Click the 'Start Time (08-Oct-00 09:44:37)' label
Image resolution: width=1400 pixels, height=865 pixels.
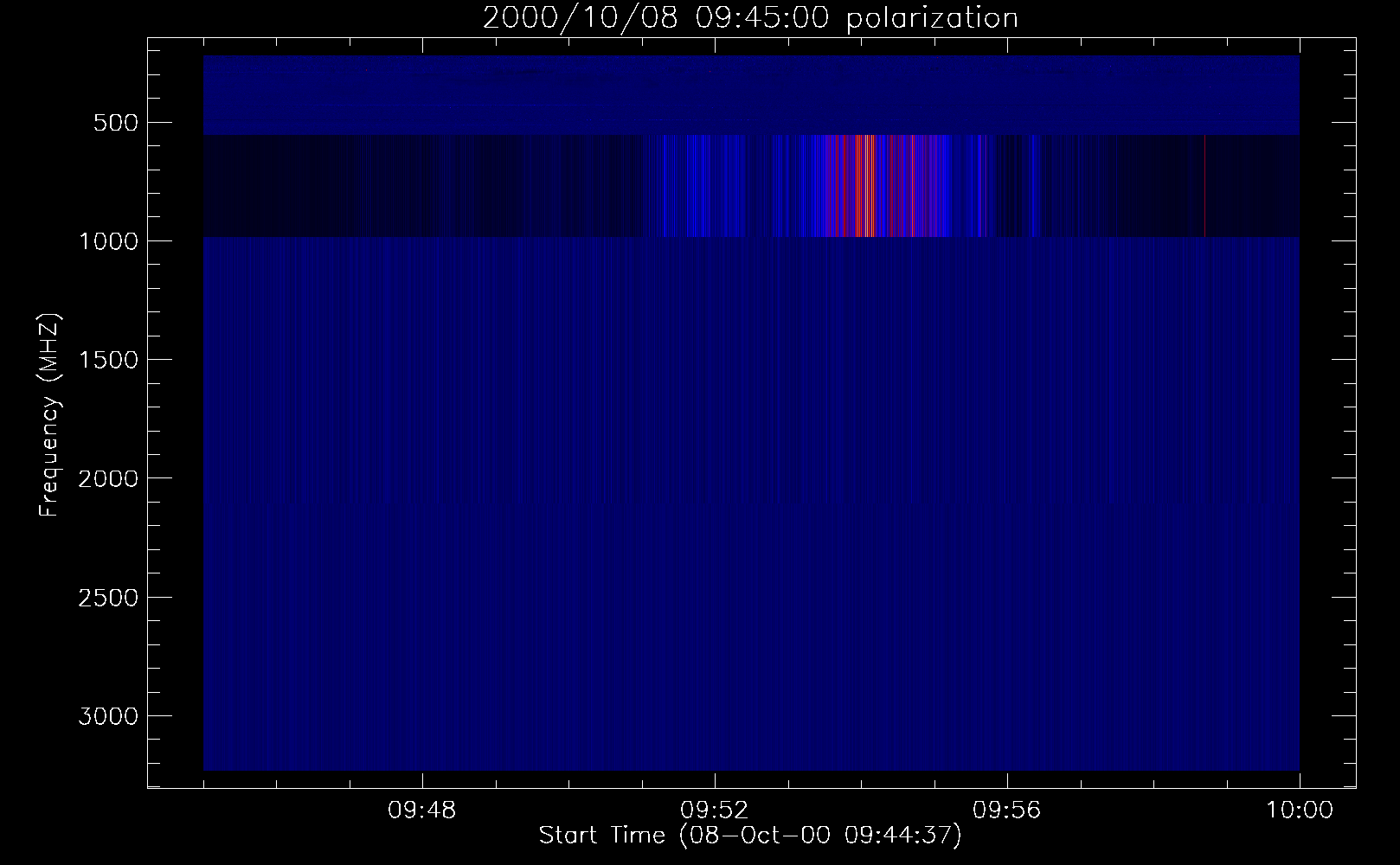(x=750, y=836)
